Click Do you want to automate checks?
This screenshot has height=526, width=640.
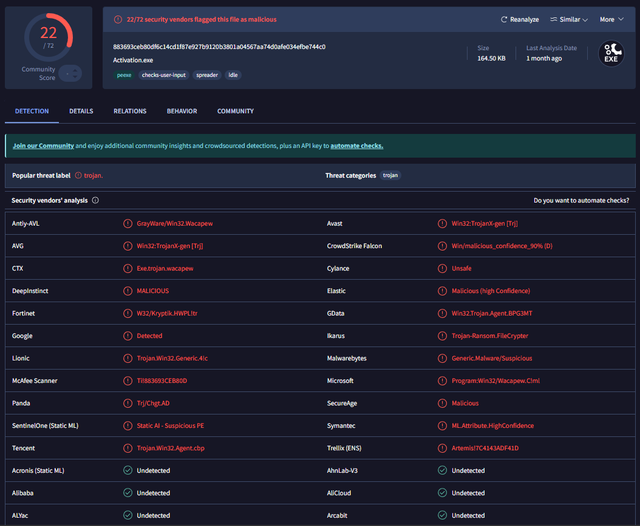click(581, 201)
